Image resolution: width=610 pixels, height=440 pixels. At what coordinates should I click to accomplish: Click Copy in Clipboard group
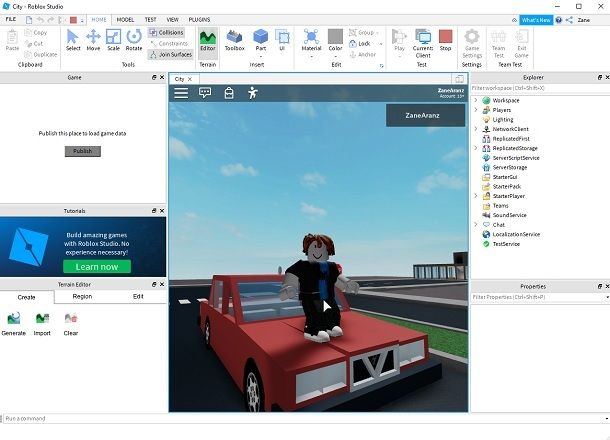[x=36, y=32]
